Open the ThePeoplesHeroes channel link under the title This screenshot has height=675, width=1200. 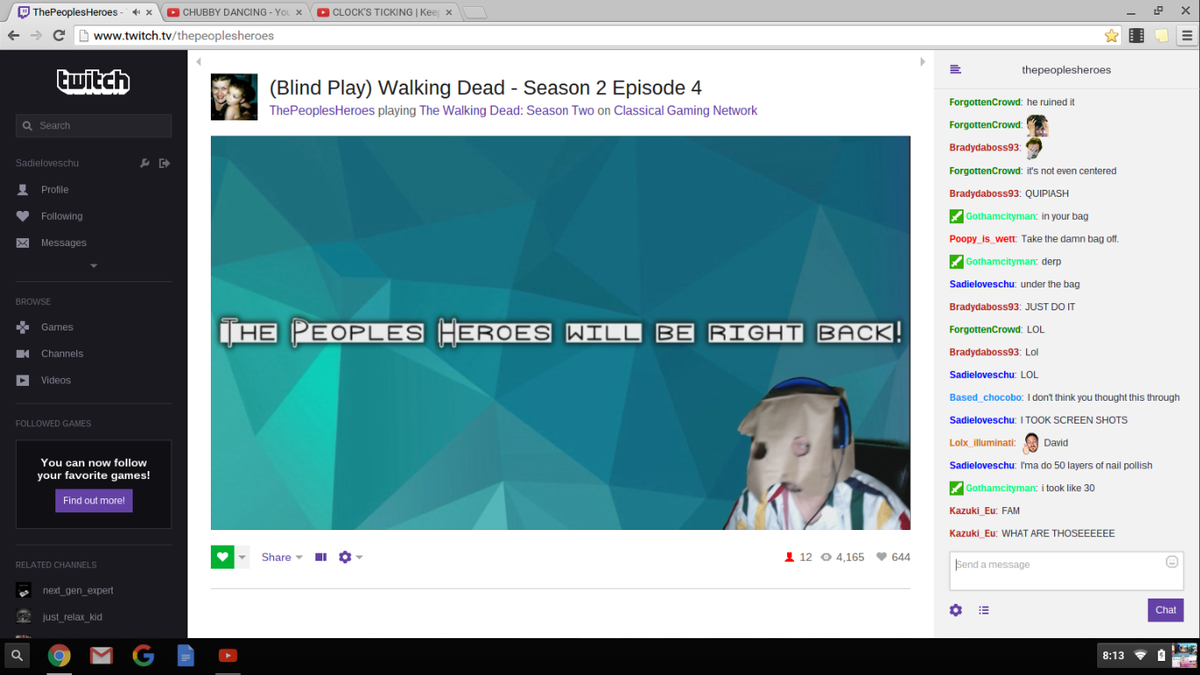[x=322, y=111]
